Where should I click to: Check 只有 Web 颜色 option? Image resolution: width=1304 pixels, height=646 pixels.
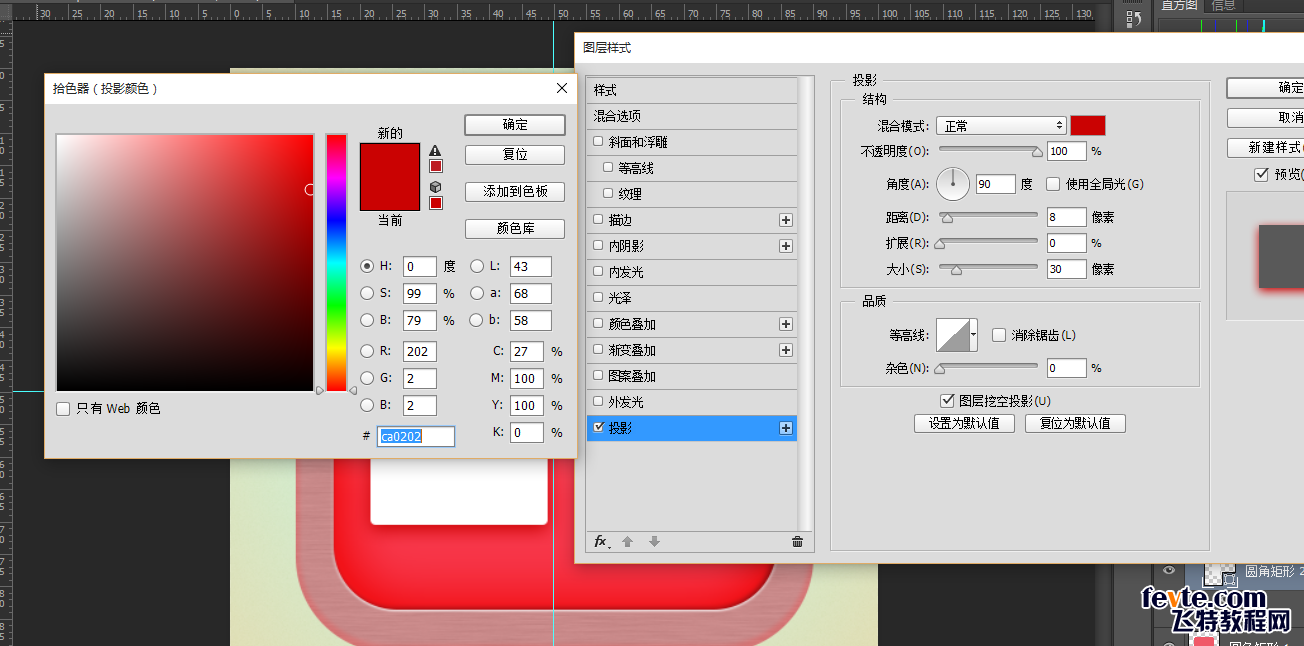click(63, 409)
